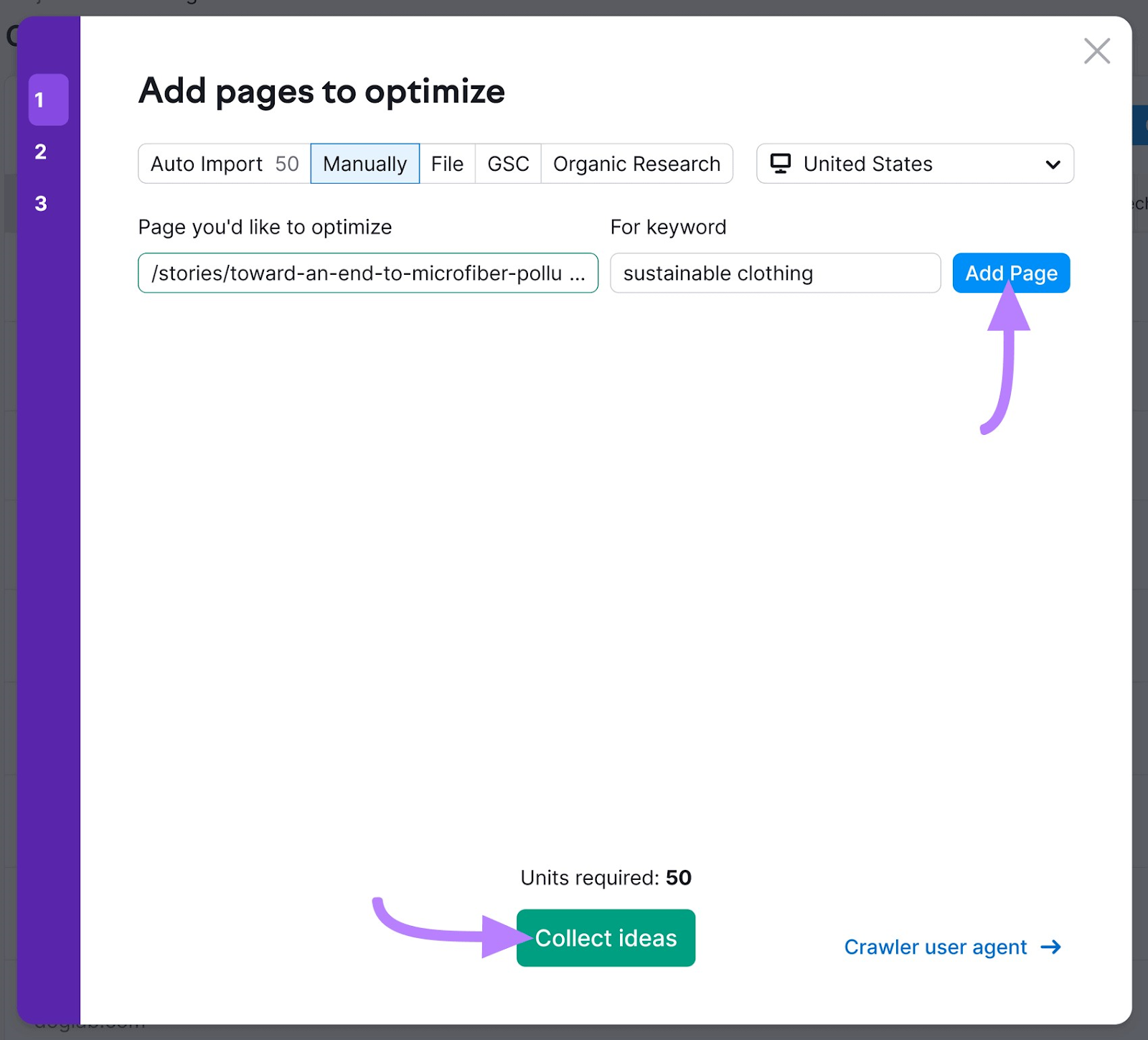Focus the keyword field with sustainable clothing
The height and width of the screenshot is (1040, 1148).
775,273
